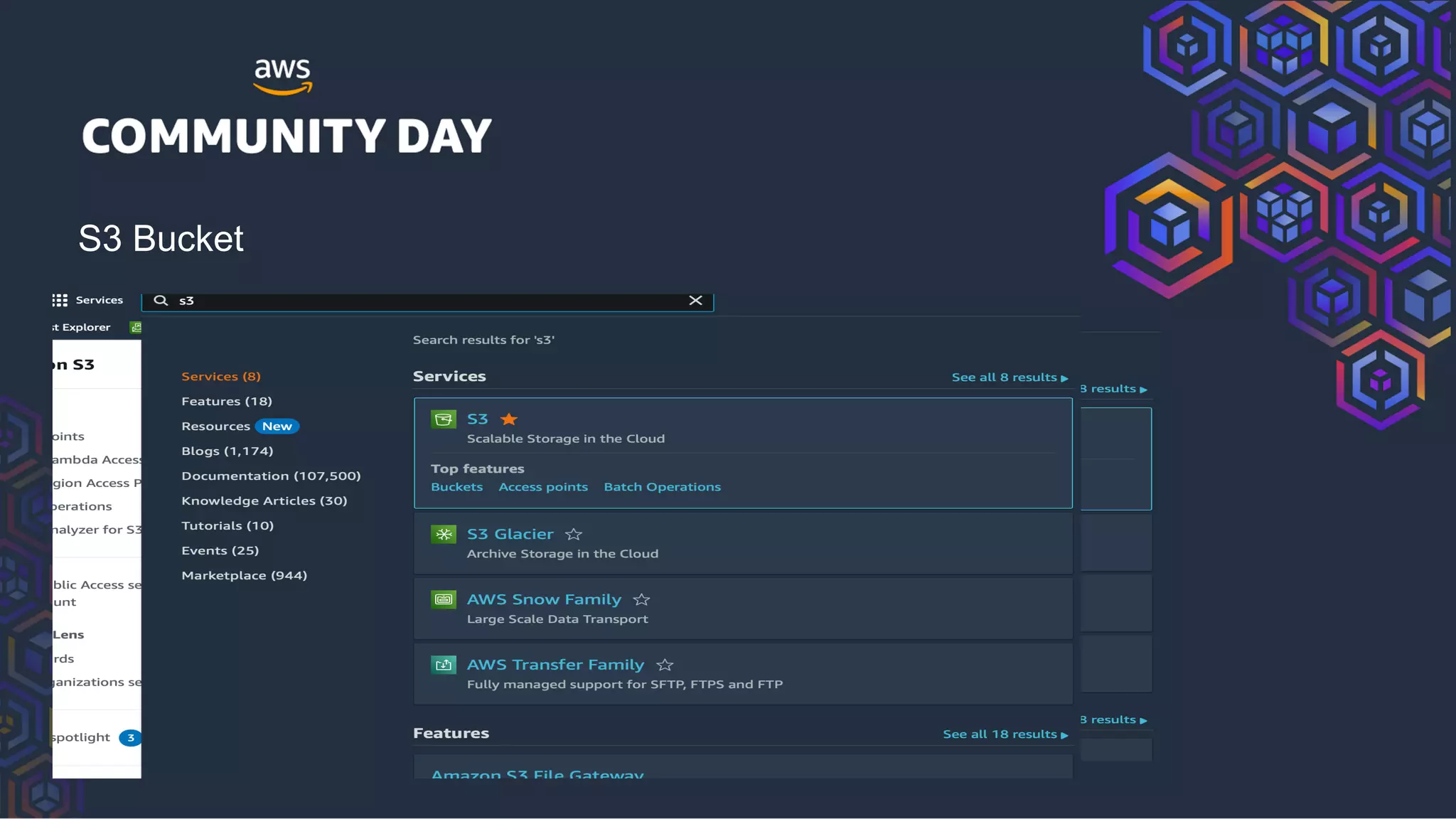Click the Explorer shortcut in the bar
Viewport: 1456px width, 819px height.
pyautogui.click(x=82, y=327)
